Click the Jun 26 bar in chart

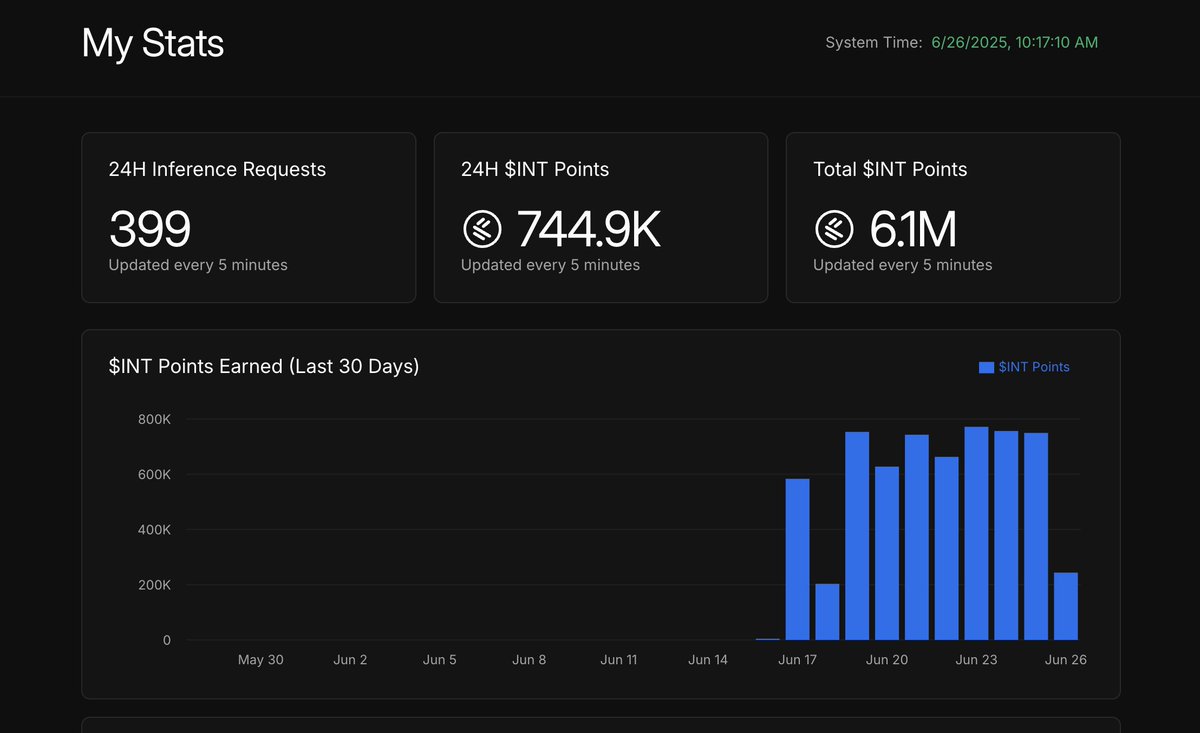pyautogui.click(x=1066, y=606)
